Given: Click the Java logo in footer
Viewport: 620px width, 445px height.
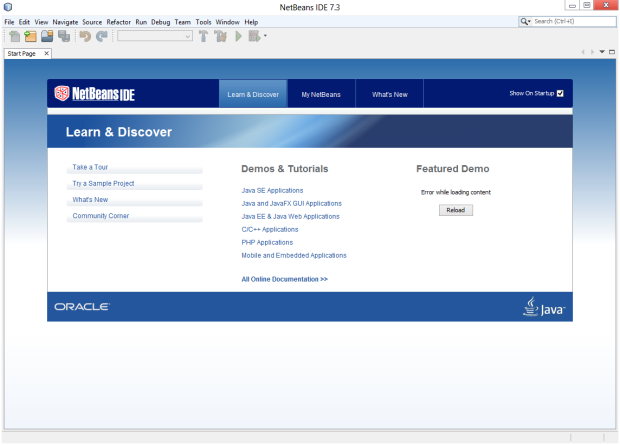Looking at the screenshot, I should click(544, 307).
